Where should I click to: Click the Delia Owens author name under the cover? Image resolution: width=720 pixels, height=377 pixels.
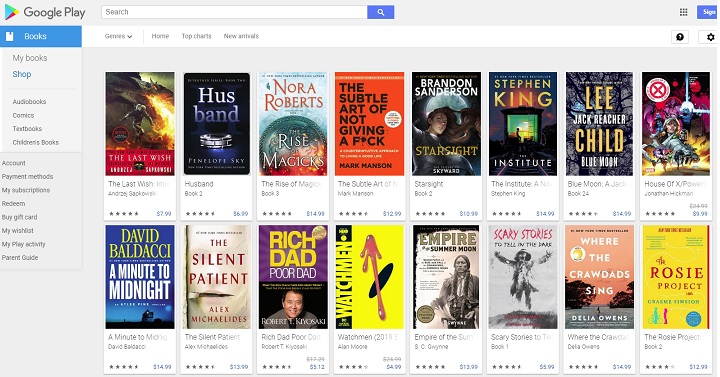coord(583,347)
